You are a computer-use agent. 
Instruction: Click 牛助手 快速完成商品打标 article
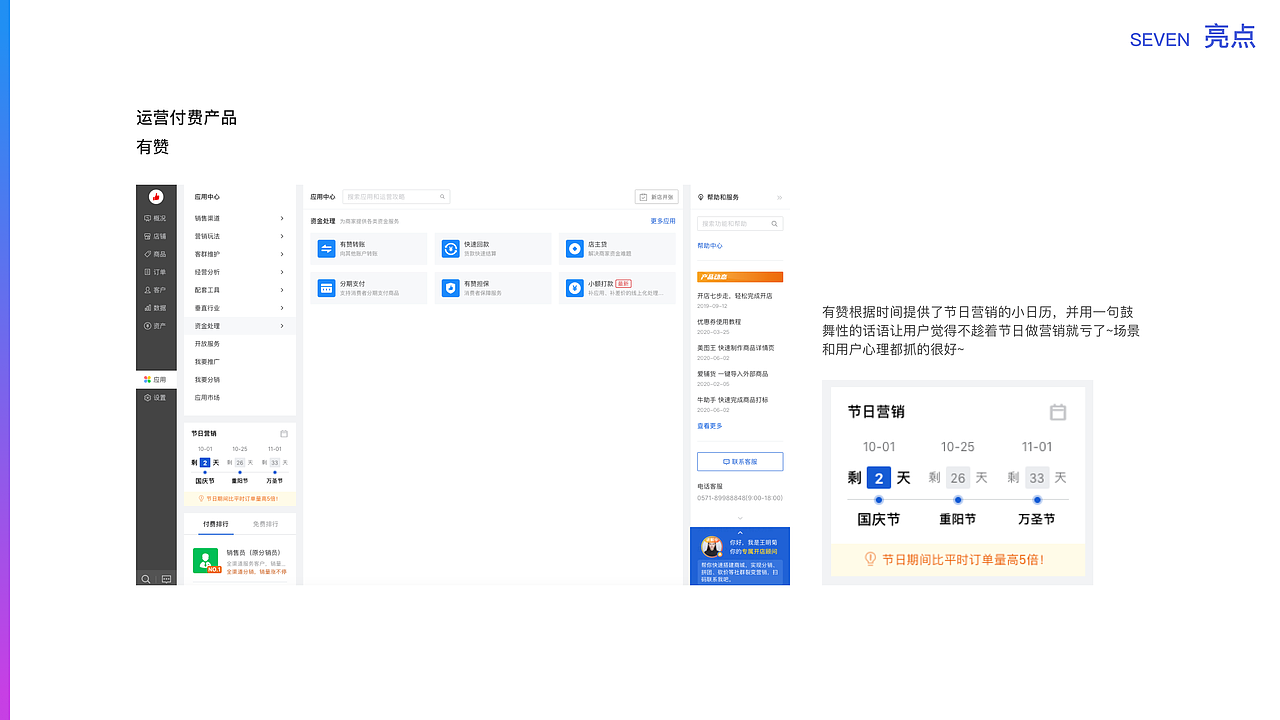click(x=733, y=400)
